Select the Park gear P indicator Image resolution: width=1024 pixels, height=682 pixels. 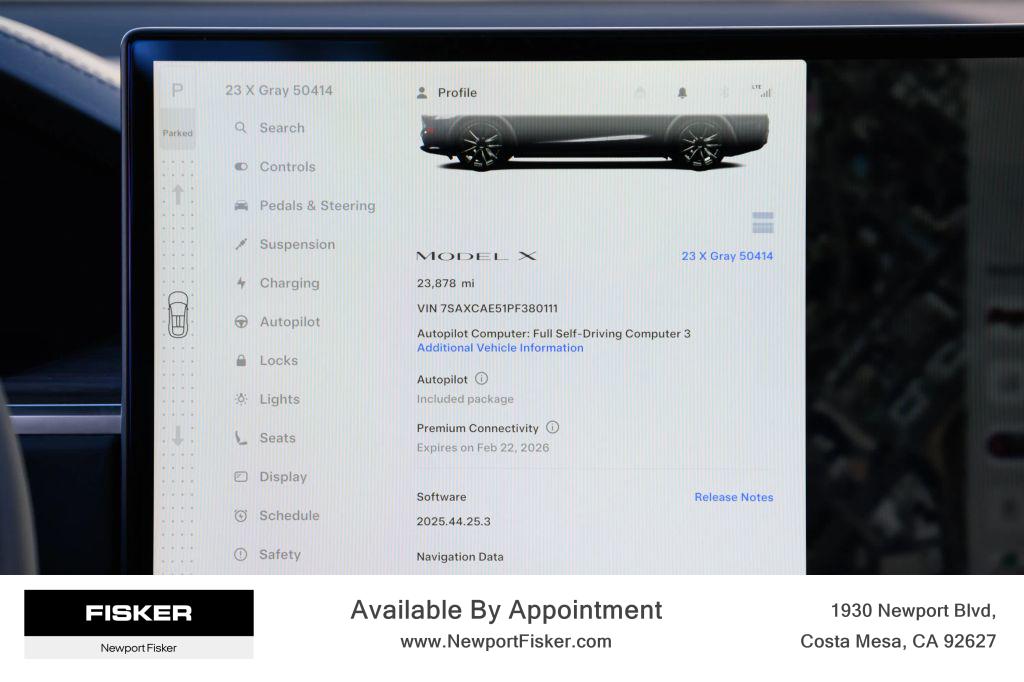click(178, 91)
